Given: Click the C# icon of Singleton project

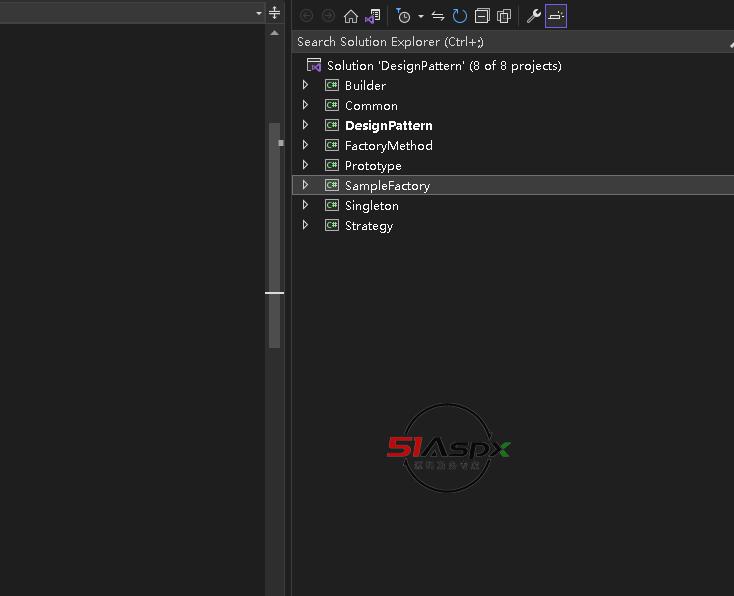Looking at the screenshot, I should [x=332, y=205].
